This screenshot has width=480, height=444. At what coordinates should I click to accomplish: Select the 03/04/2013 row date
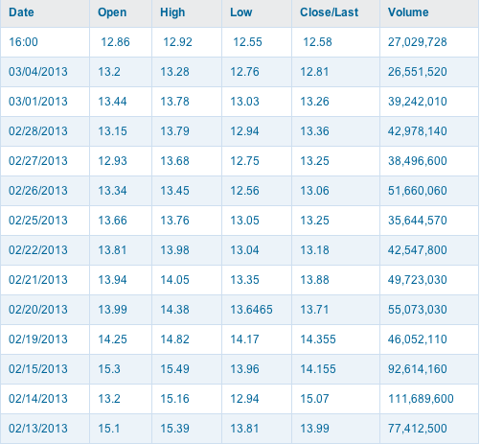point(38,72)
